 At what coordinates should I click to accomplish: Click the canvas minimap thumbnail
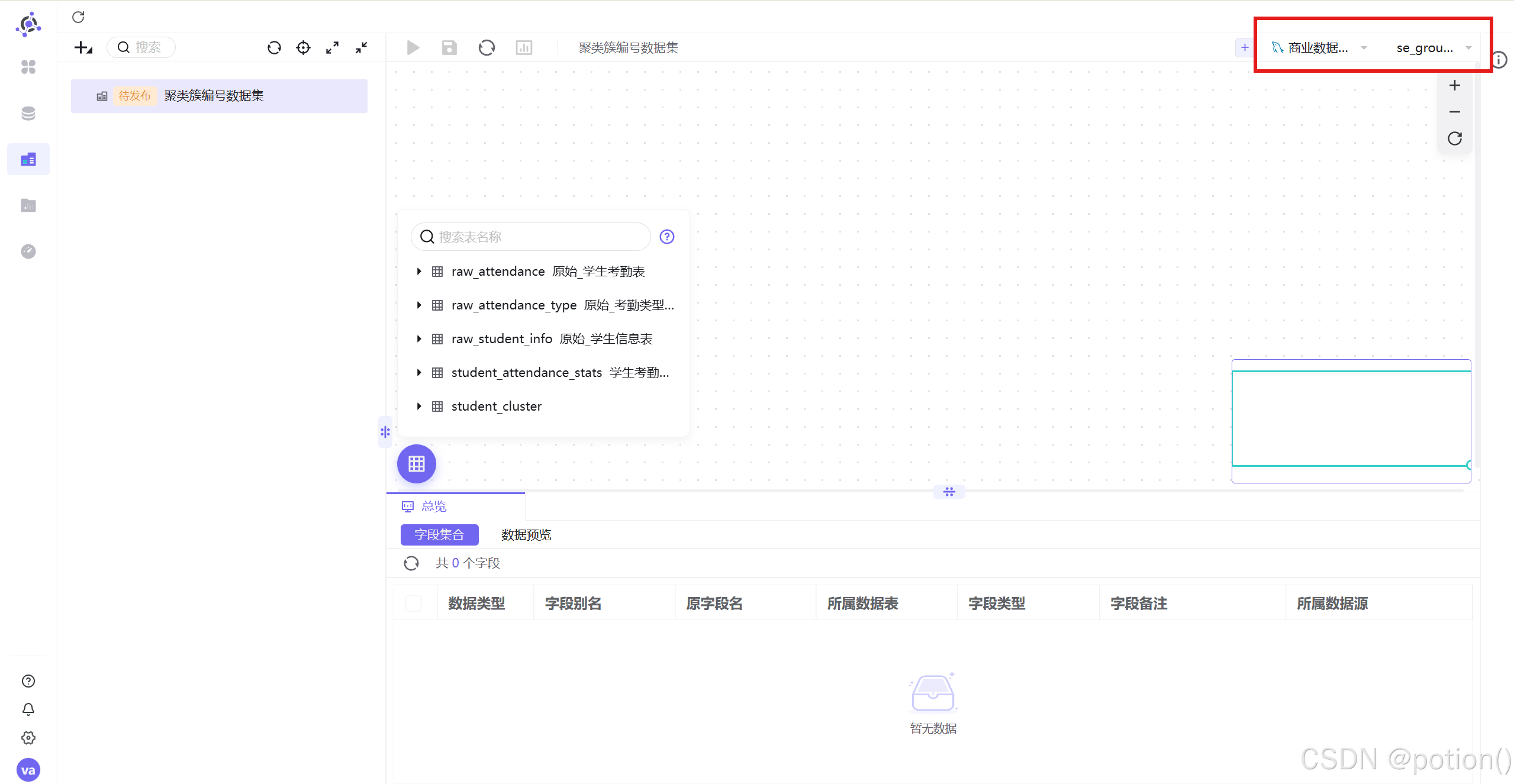coord(1351,421)
